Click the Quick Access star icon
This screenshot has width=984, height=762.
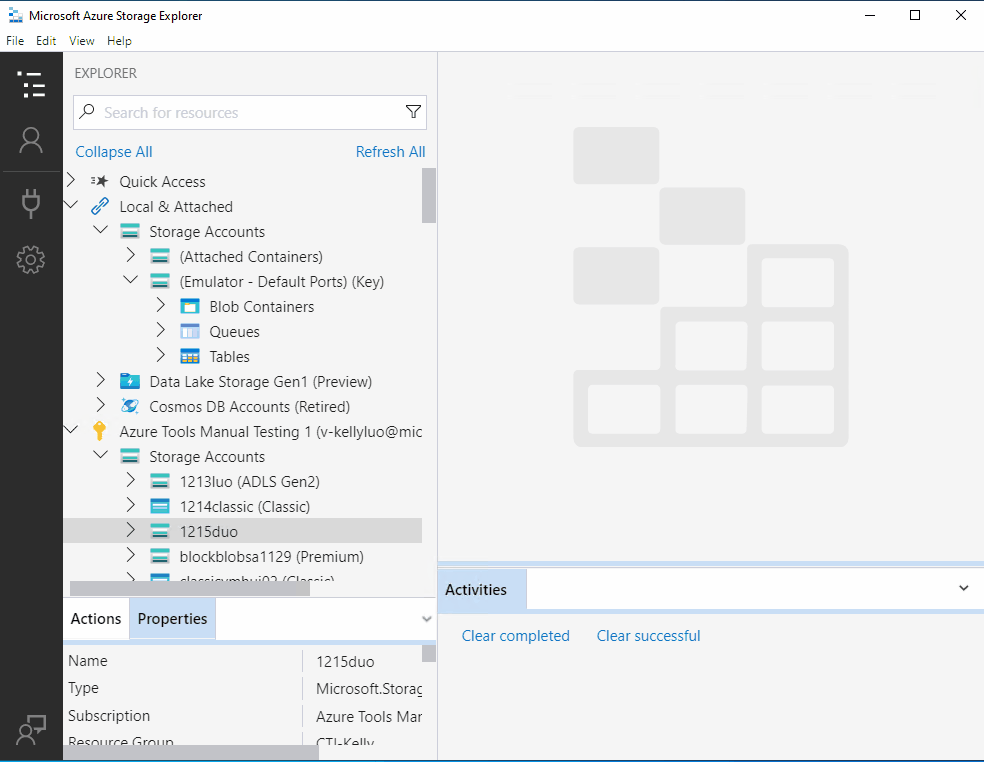(99, 181)
